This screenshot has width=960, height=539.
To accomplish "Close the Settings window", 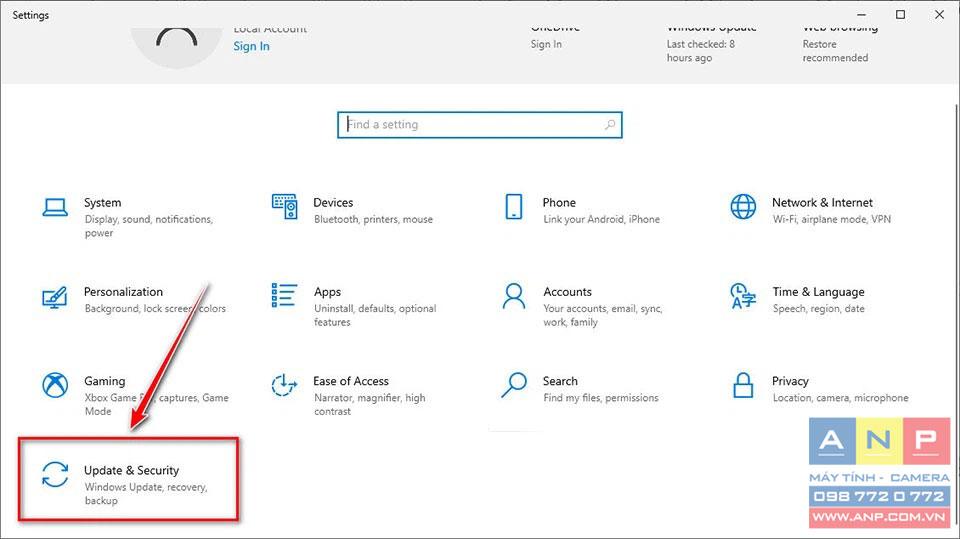I will pos(939,15).
